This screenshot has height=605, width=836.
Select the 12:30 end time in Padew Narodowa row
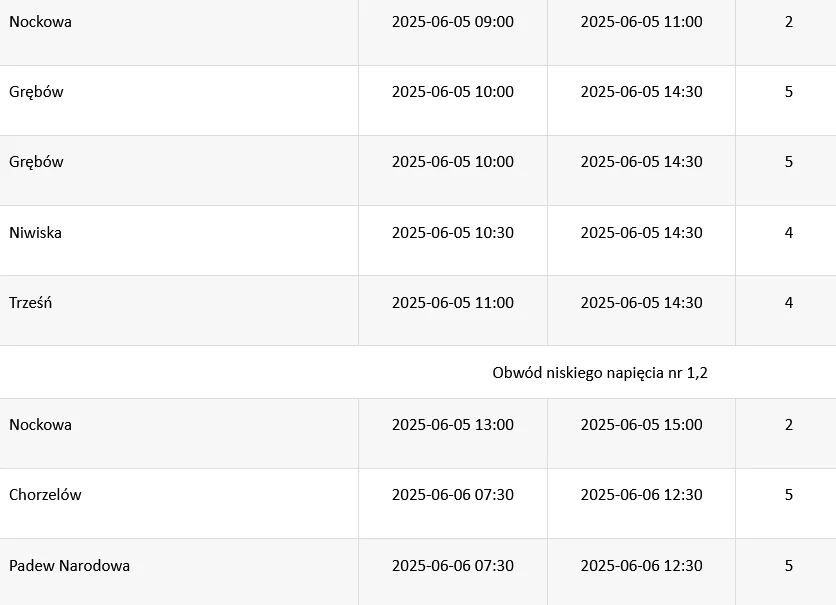point(641,566)
